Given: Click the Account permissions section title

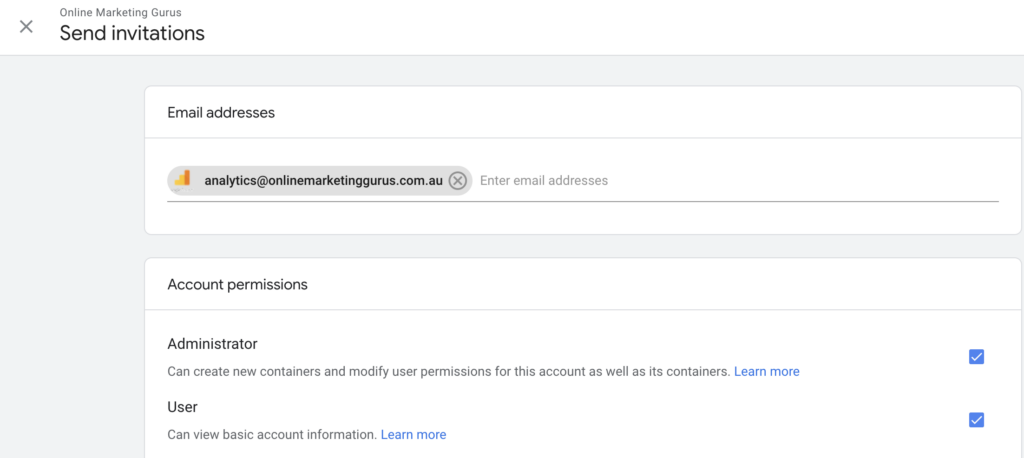Looking at the screenshot, I should [238, 285].
